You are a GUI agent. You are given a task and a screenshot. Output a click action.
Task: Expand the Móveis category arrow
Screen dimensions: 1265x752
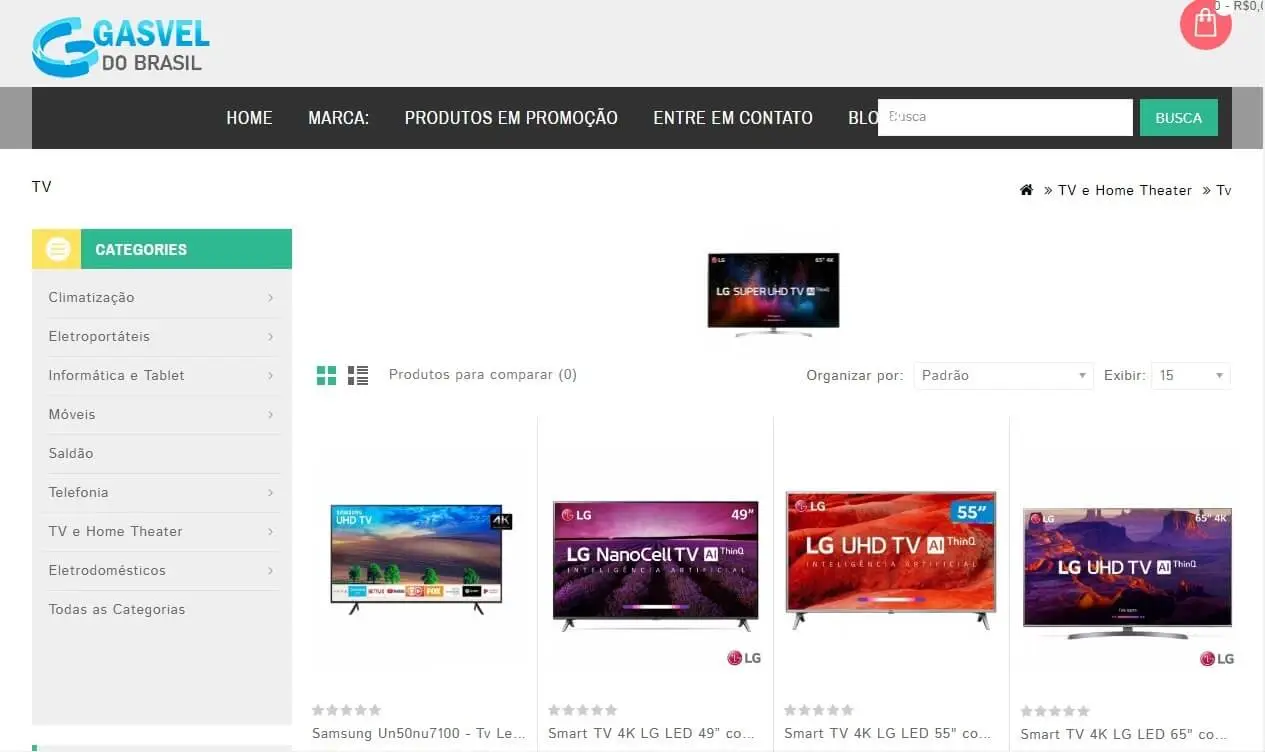[271, 414]
